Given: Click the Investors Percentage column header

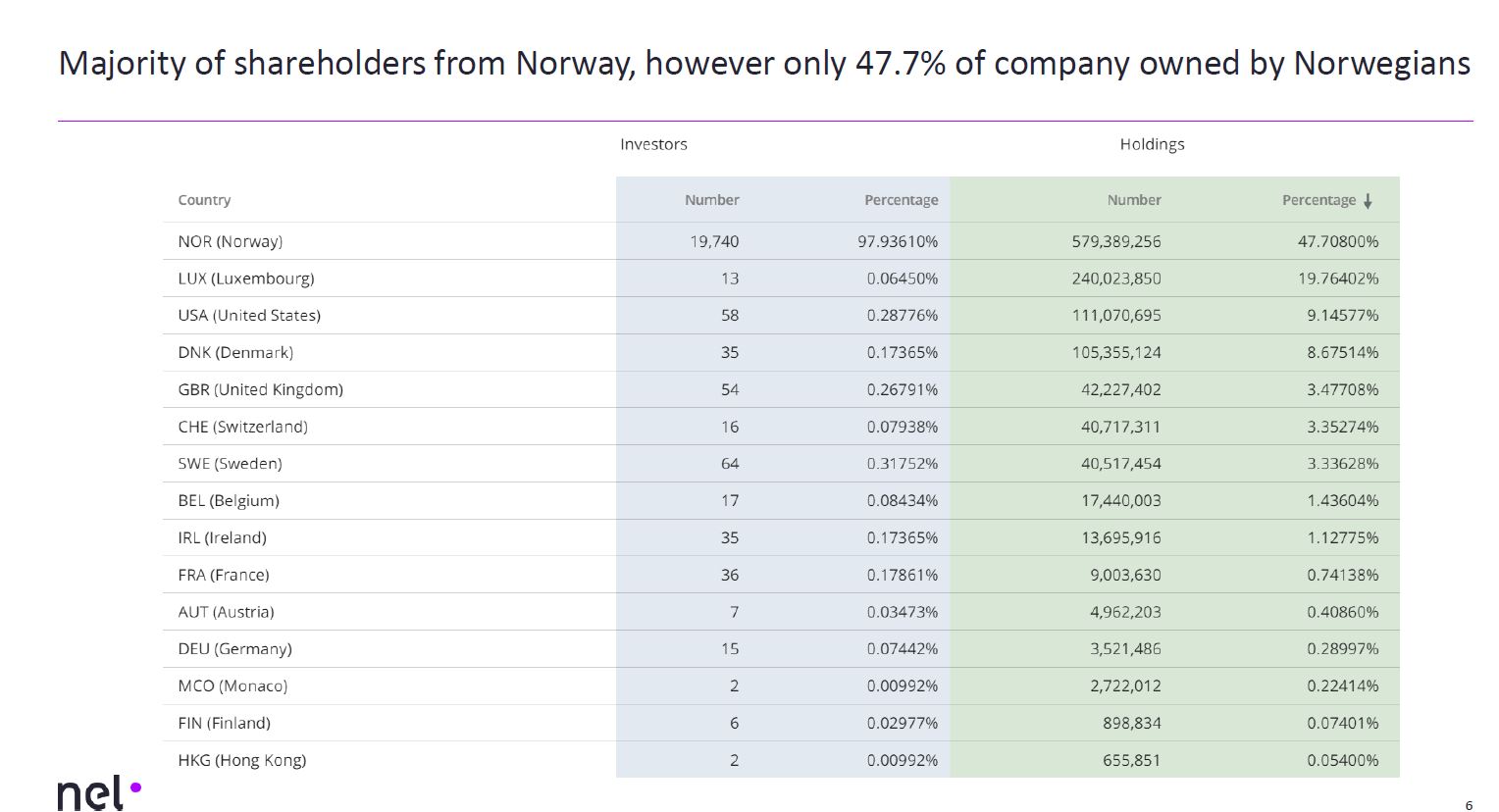Looking at the screenshot, I should [x=901, y=200].
